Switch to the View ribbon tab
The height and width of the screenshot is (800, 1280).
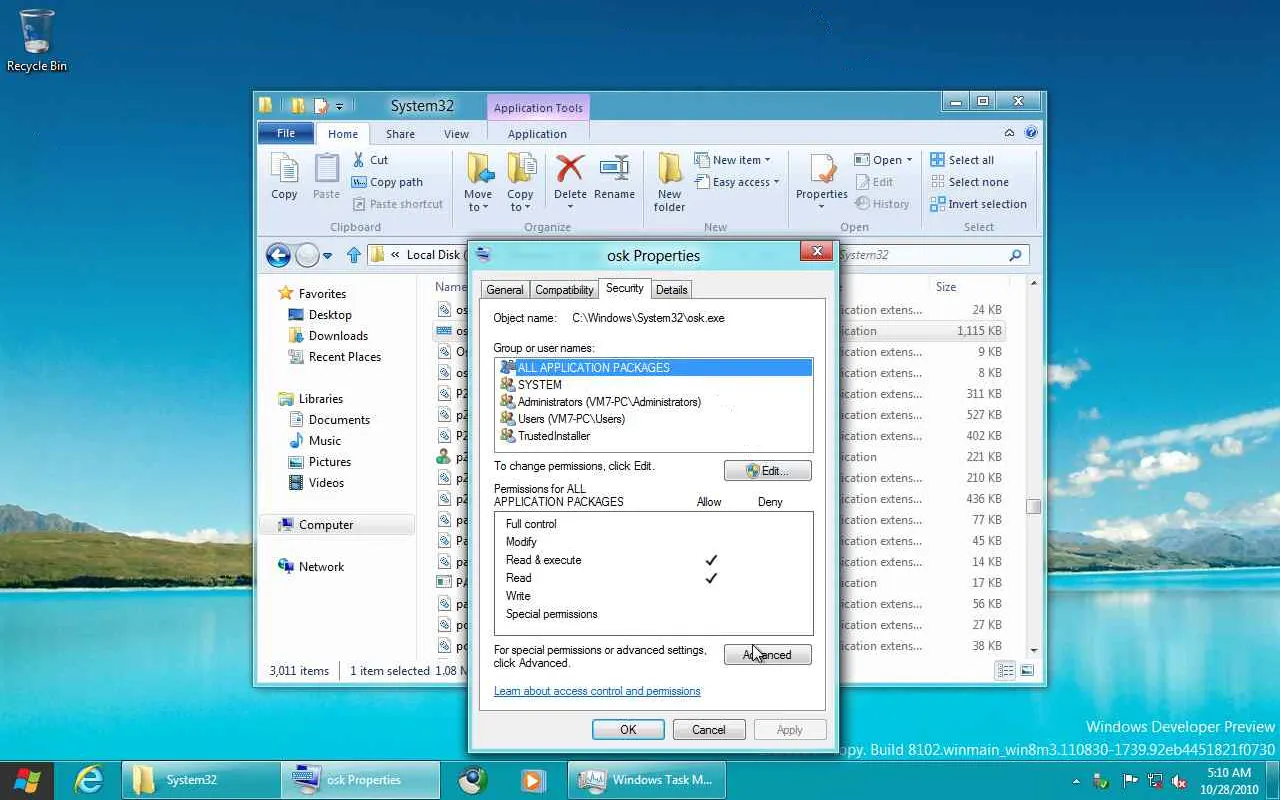click(456, 134)
